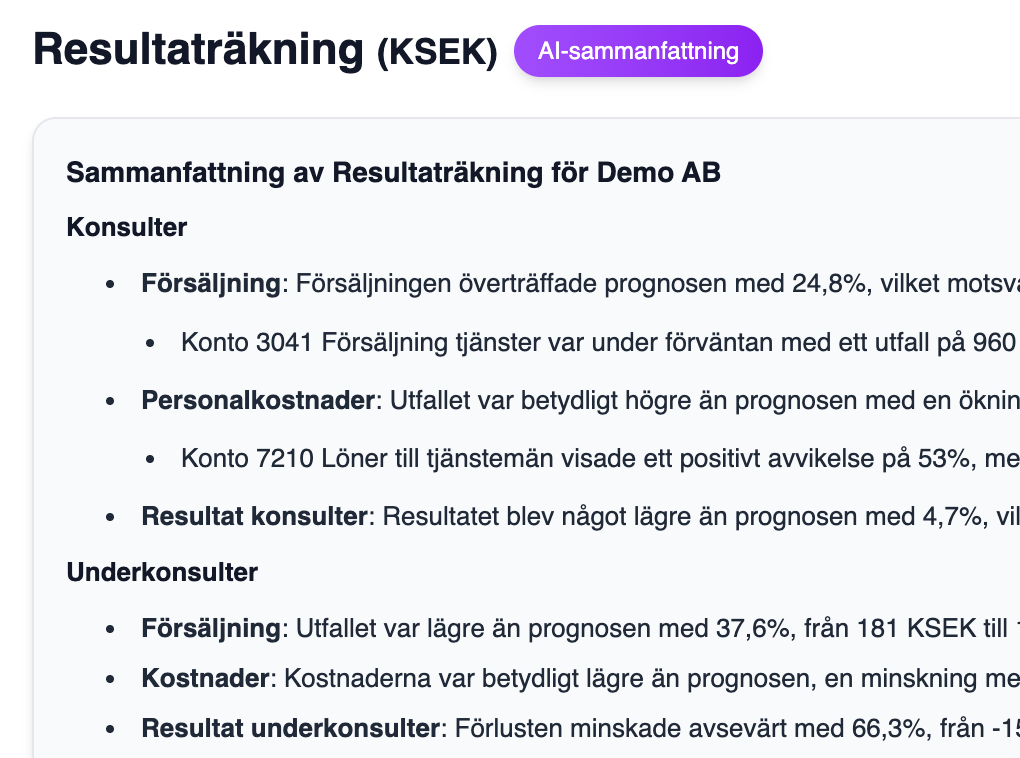Select the Underkonsulter section heading
This screenshot has width=1020, height=758.
[162, 572]
